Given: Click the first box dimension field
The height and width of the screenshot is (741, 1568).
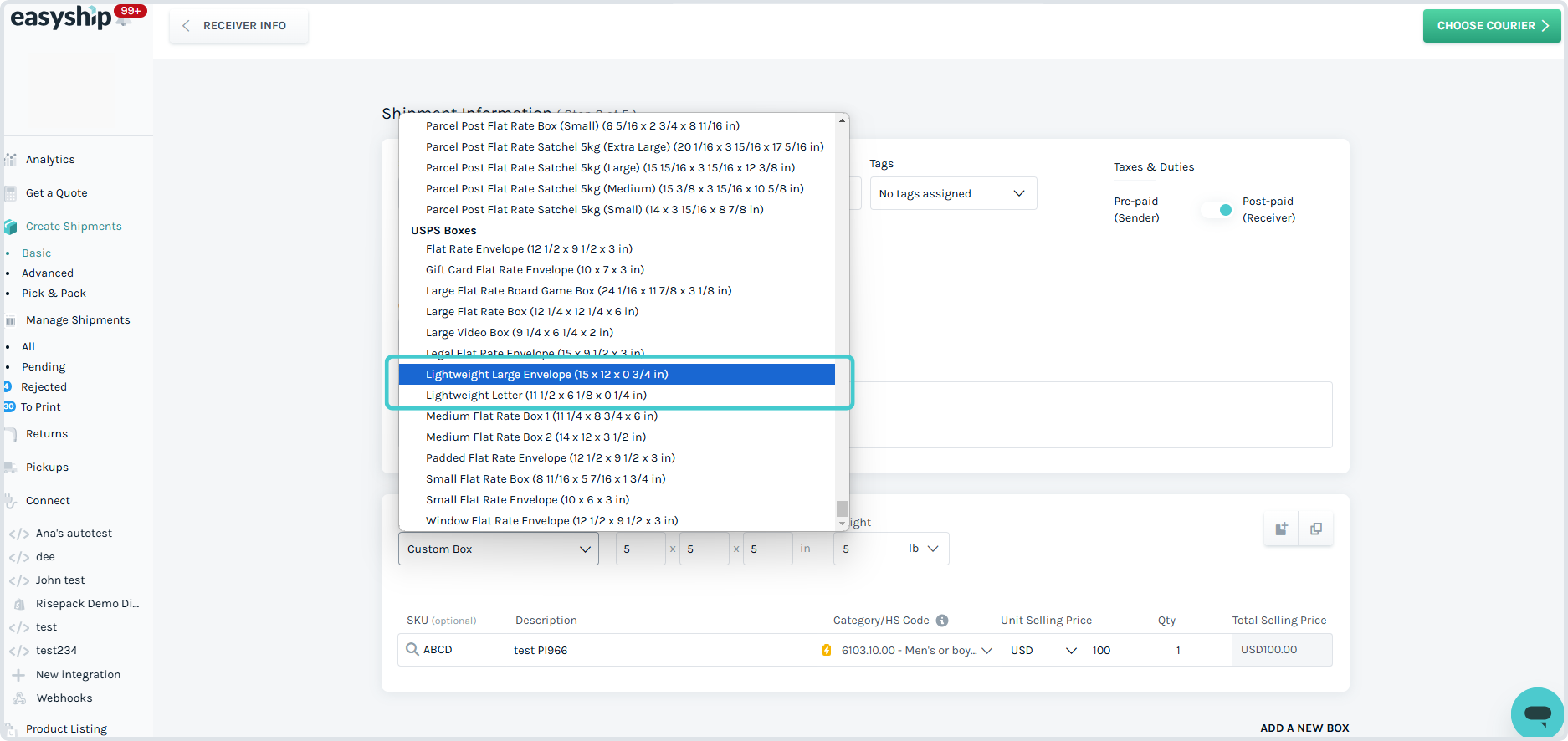Looking at the screenshot, I should [640, 549].
